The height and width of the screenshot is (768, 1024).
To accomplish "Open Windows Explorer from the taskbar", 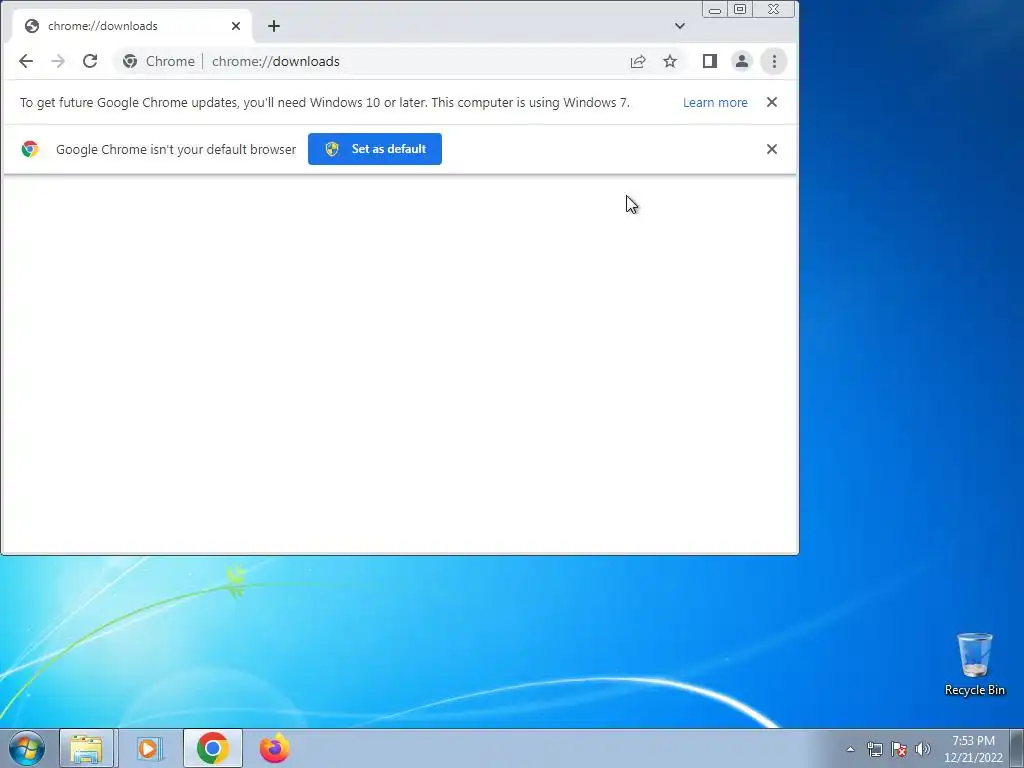I will [86, 748].
